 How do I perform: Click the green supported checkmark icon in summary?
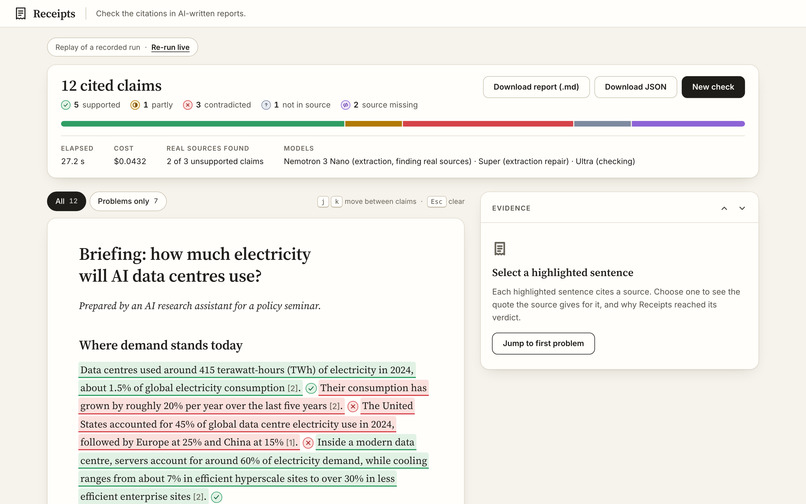coord(66,105)
